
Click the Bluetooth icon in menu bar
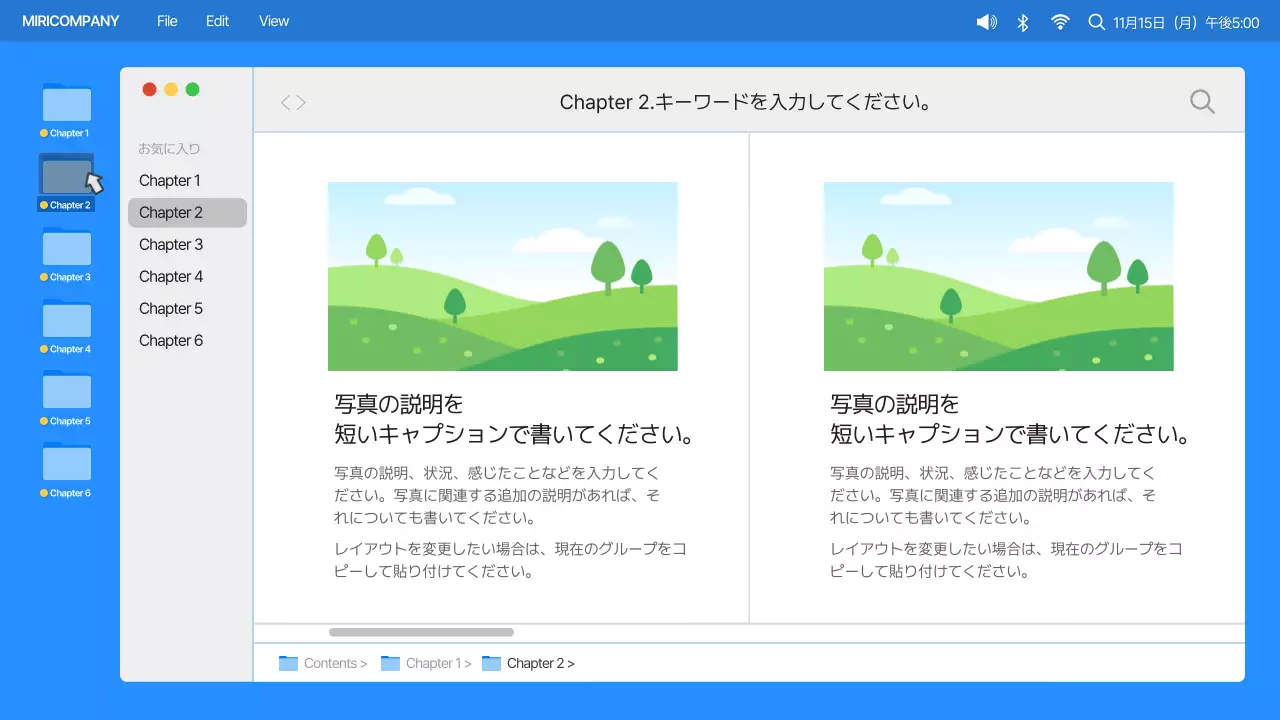coord(1022,21)
